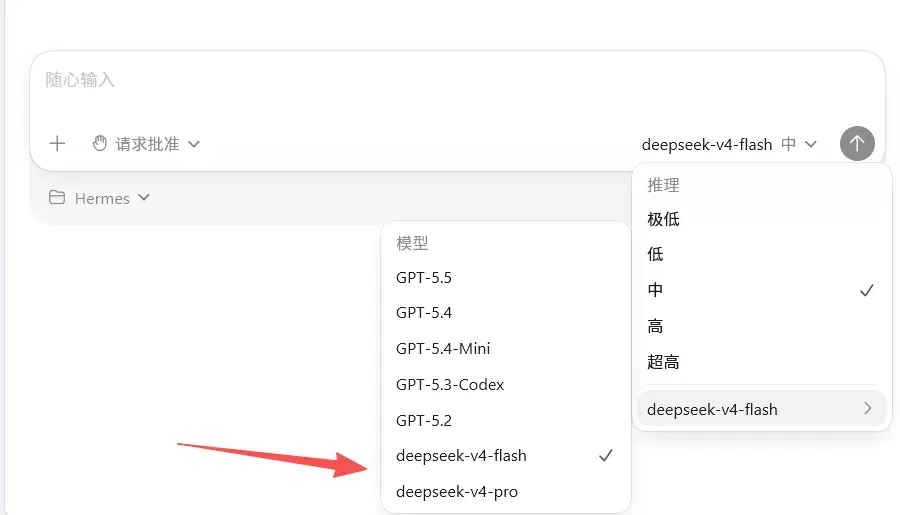Screen dimensions: 900x515
Task: Click the plus attachment icon
Action: 57,144
